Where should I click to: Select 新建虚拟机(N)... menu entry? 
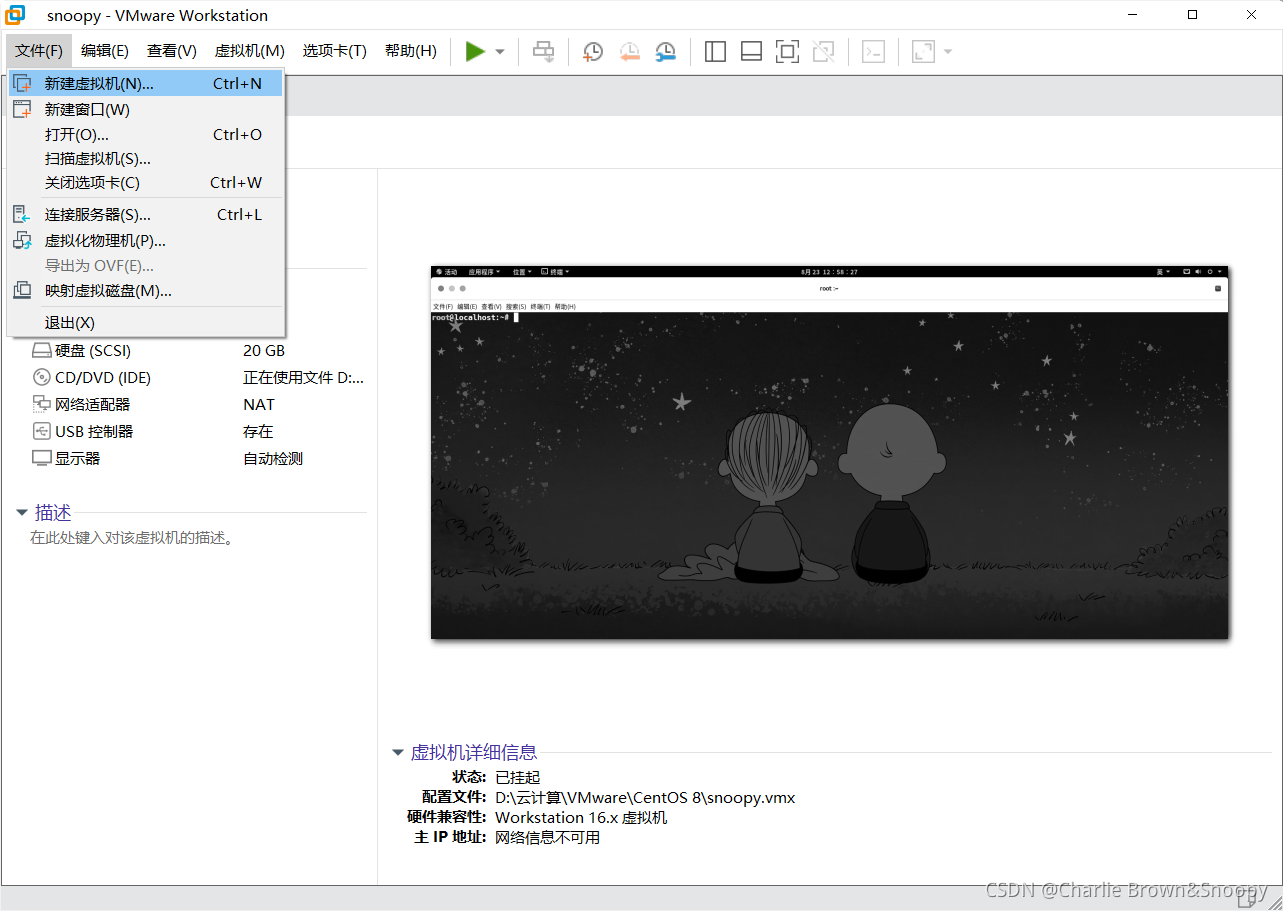[146, 84]
